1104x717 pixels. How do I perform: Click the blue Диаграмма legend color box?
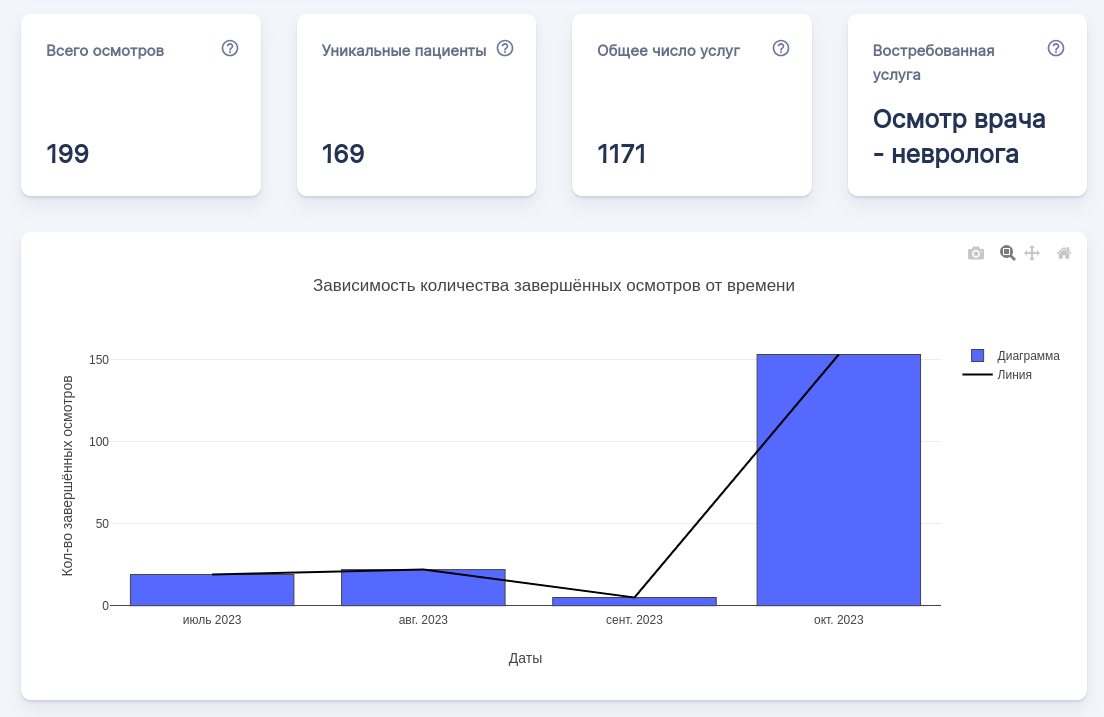click(x=978, y=356)
